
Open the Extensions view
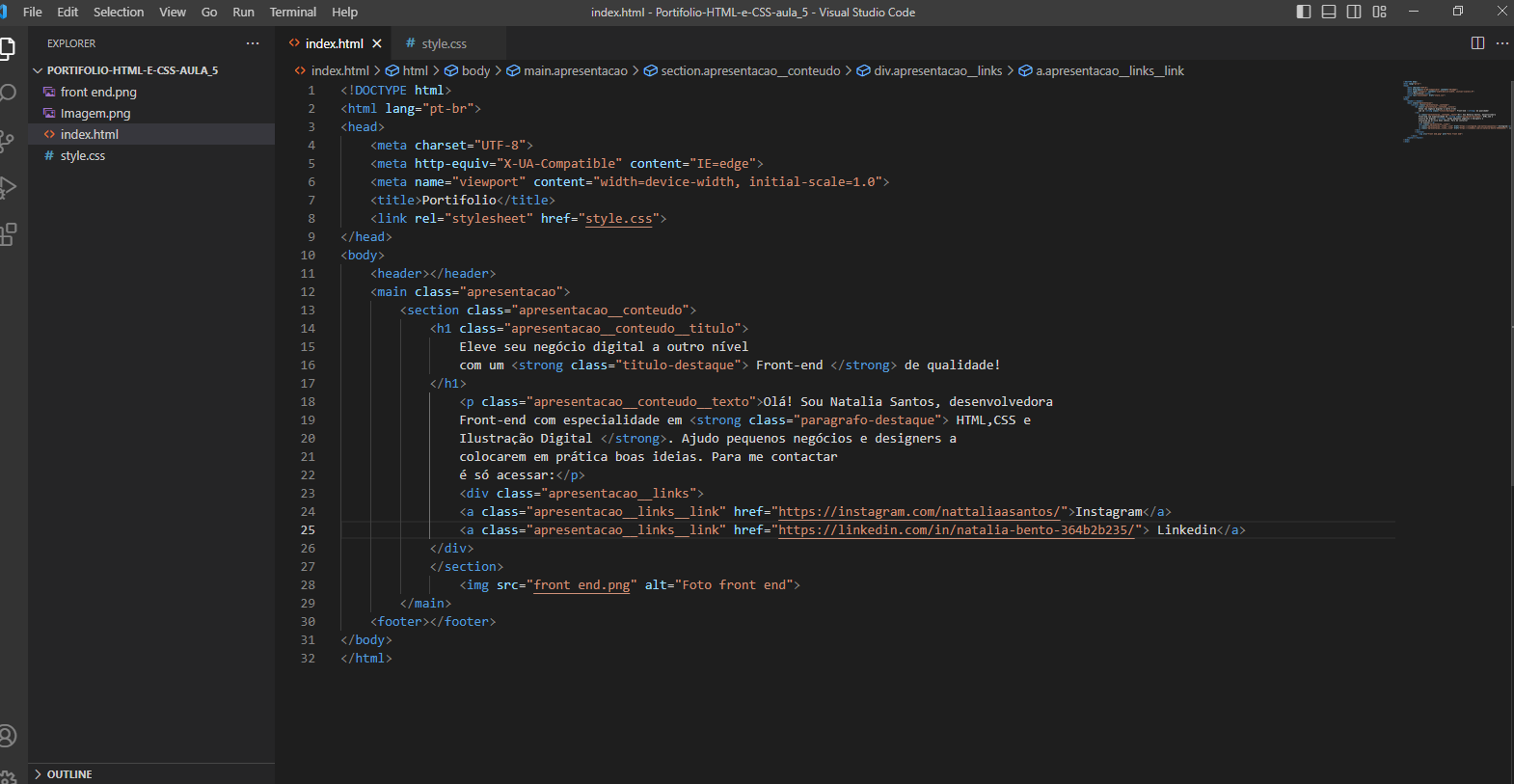point(7,233)
